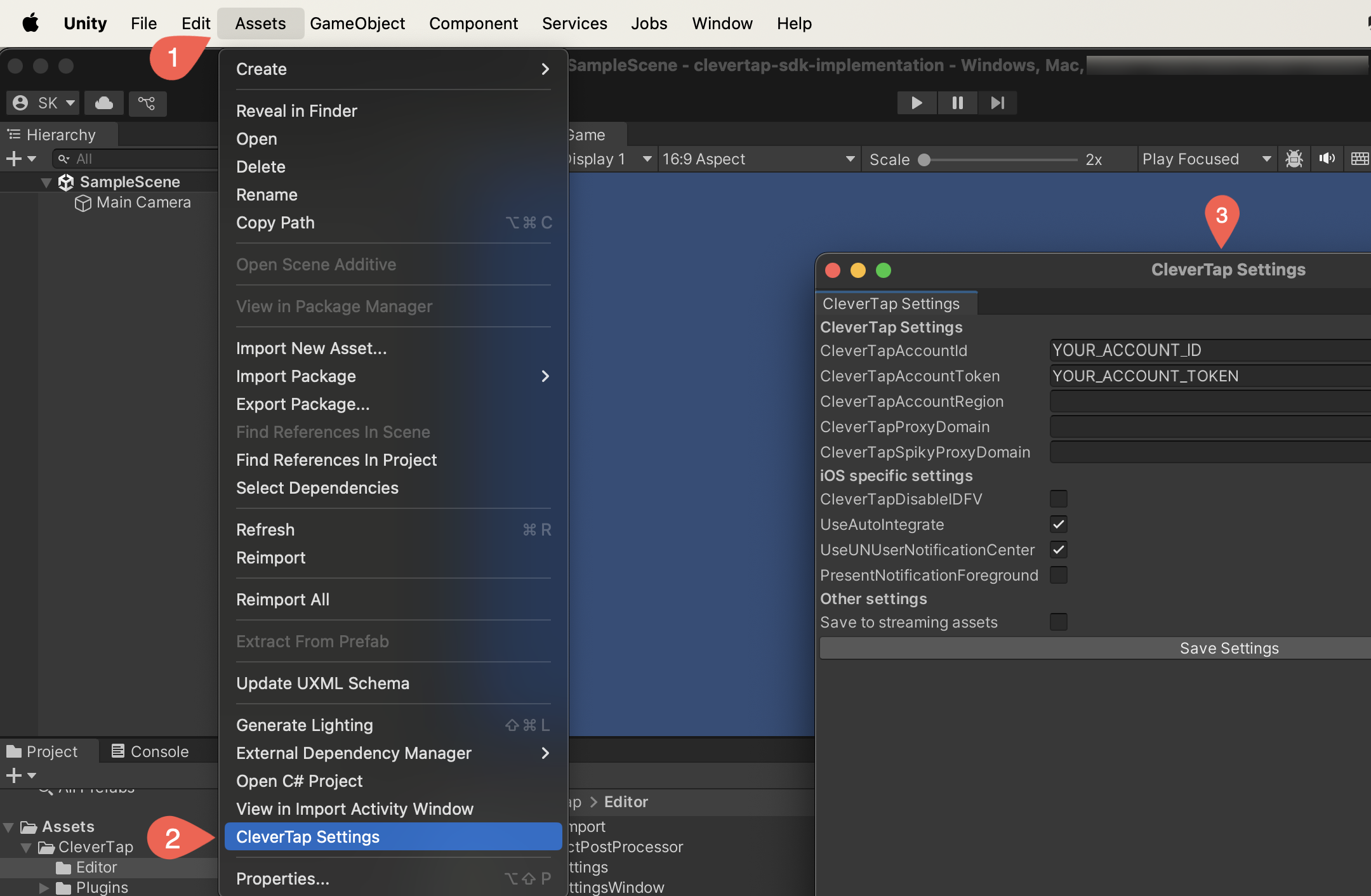This screenshot has height=896, width=1371.
Task: Click the Pause button
Action: [x=957, y=103]
